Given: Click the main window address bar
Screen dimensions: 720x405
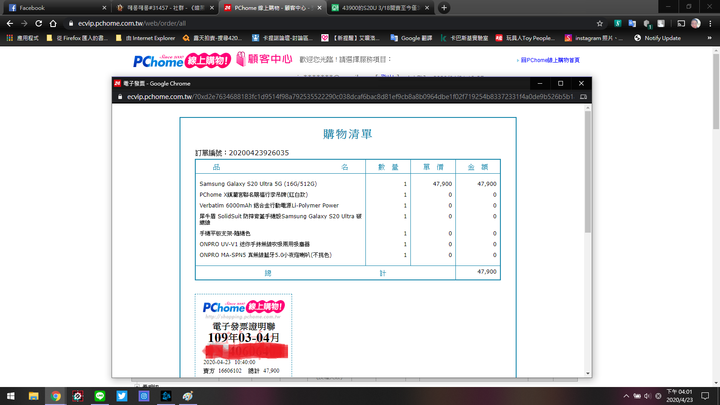Looking at the screenshot, I should (331, 23).
